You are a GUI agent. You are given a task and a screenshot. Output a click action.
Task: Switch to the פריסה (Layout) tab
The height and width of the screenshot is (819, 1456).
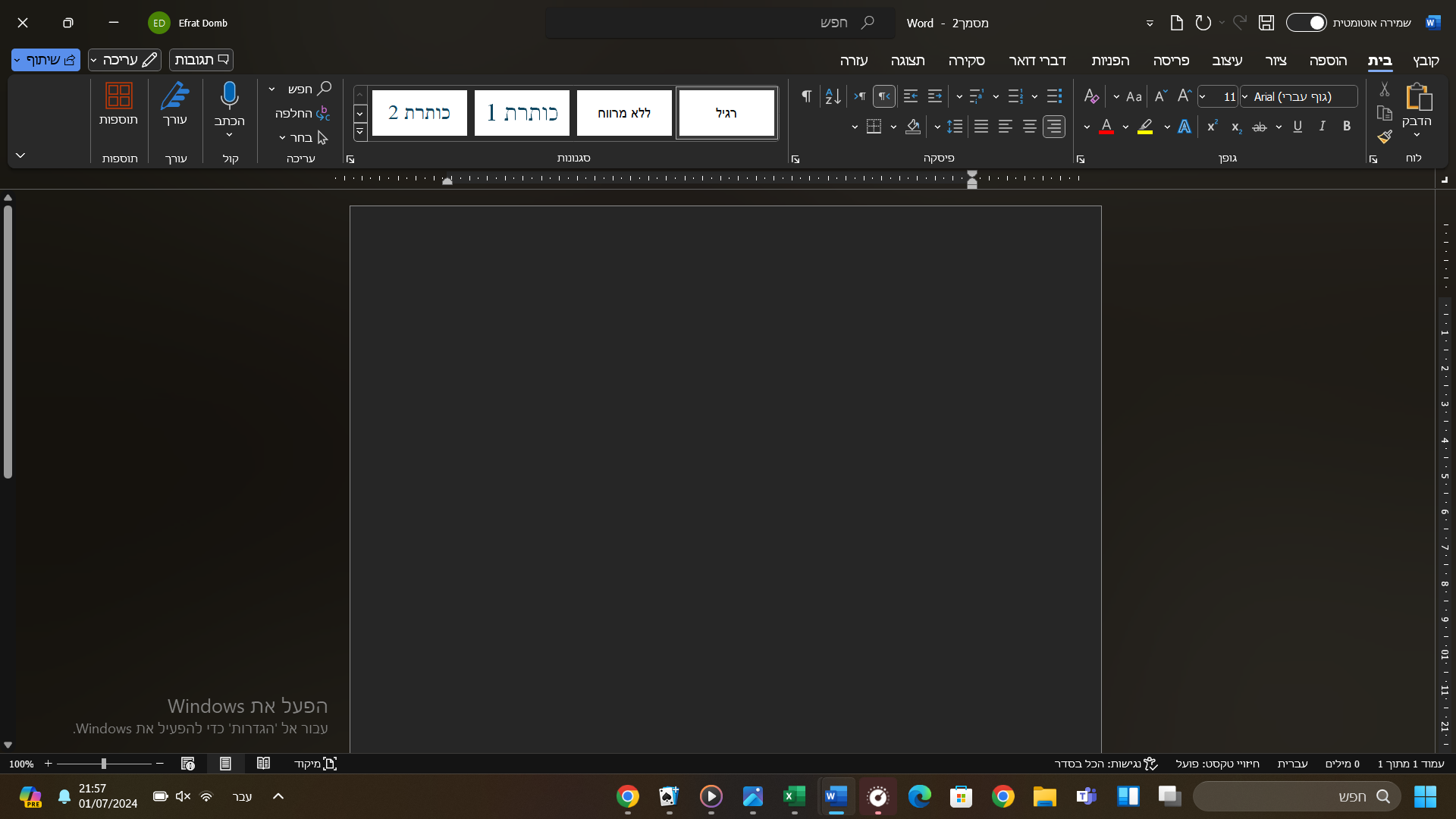[1171, 61]
